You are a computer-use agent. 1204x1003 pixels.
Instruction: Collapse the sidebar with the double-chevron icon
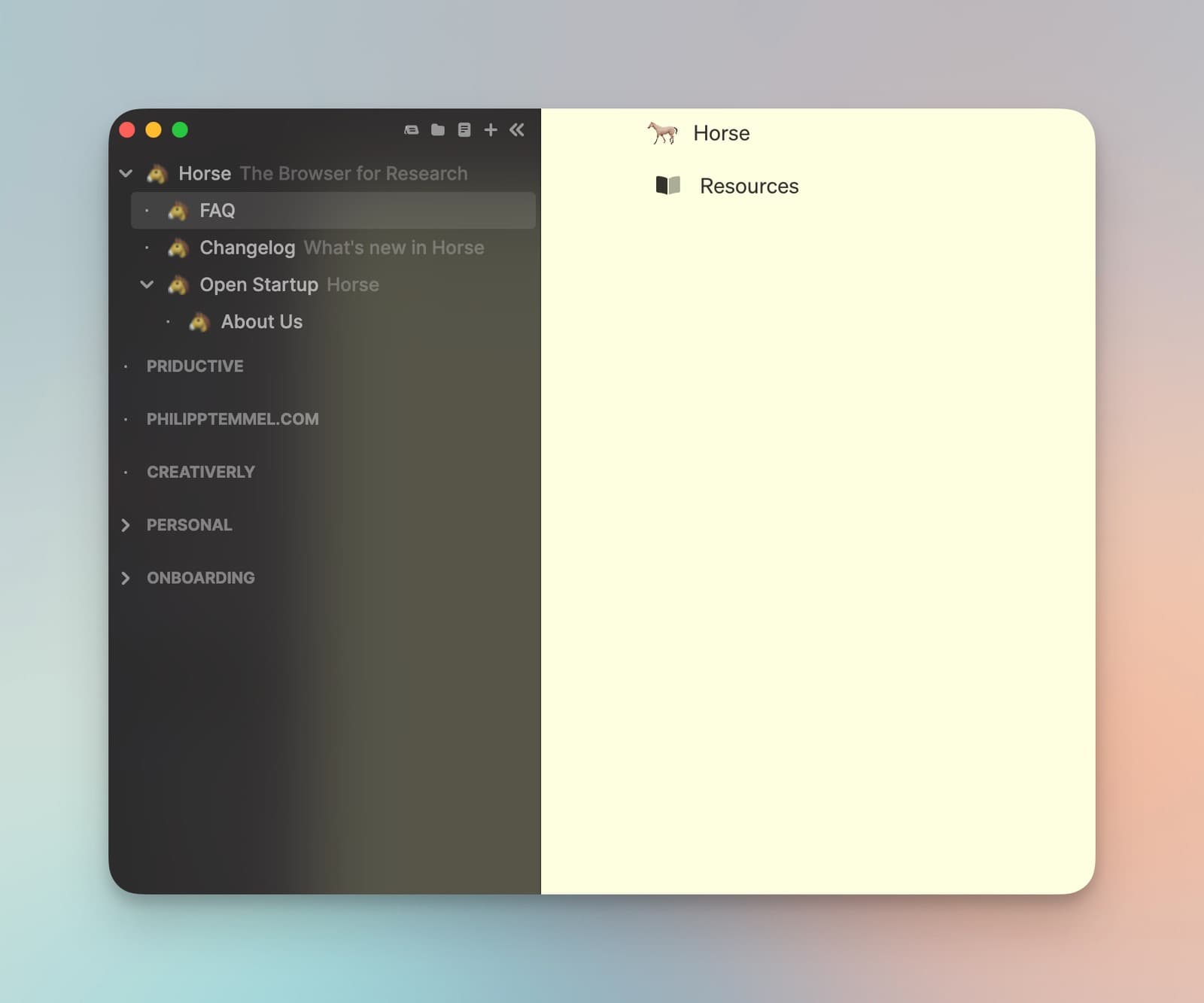[x=517, y=130]
